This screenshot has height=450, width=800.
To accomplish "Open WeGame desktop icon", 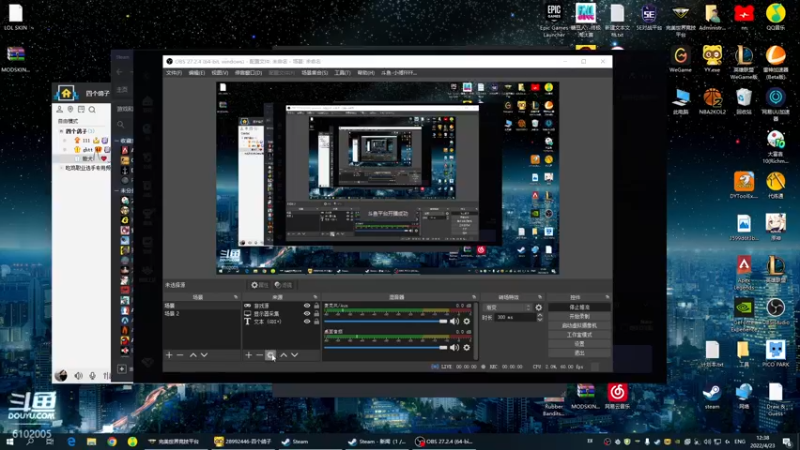I will coord(681,59).
